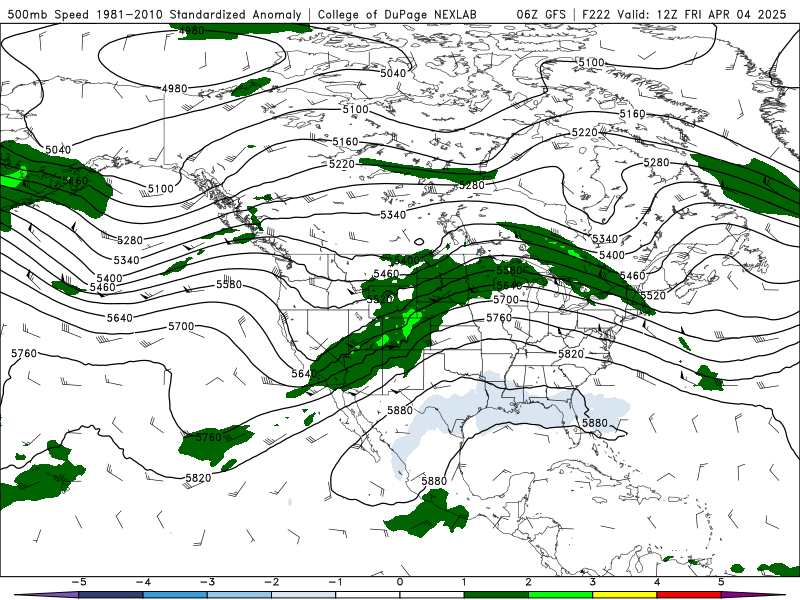Image resolution: width=800 pixels, height=600 pixels.
Task: Click the '4' colorbar tick label
Action: [657, 582]
